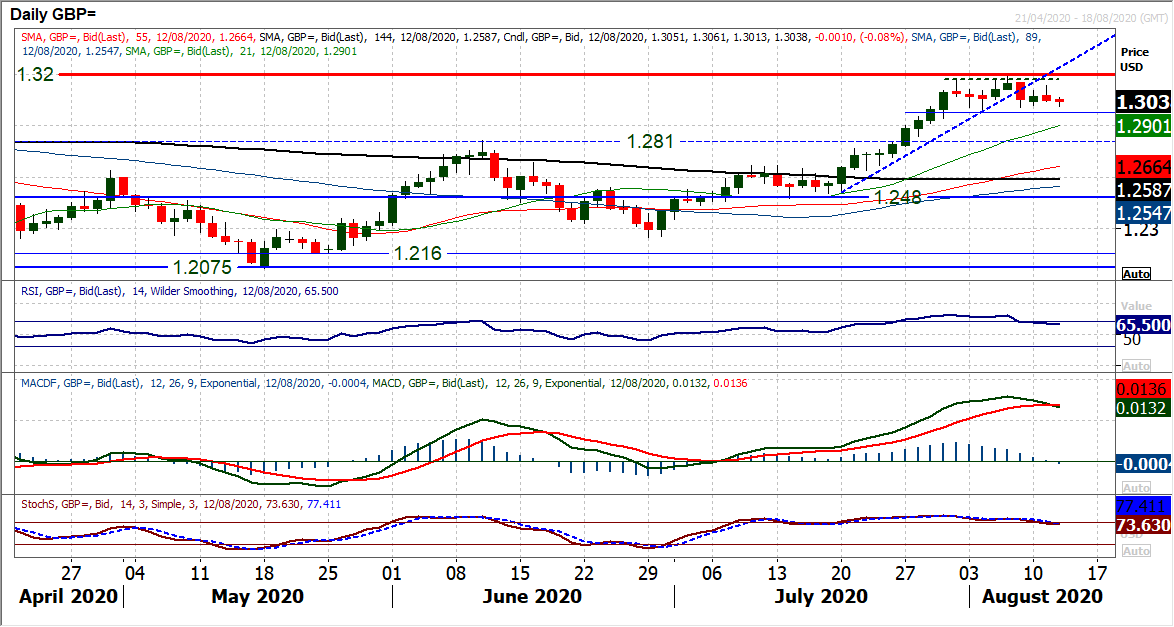Select the 1.216 level annotation
Screen dimensions: 1174x627
(x=419, y=253)
